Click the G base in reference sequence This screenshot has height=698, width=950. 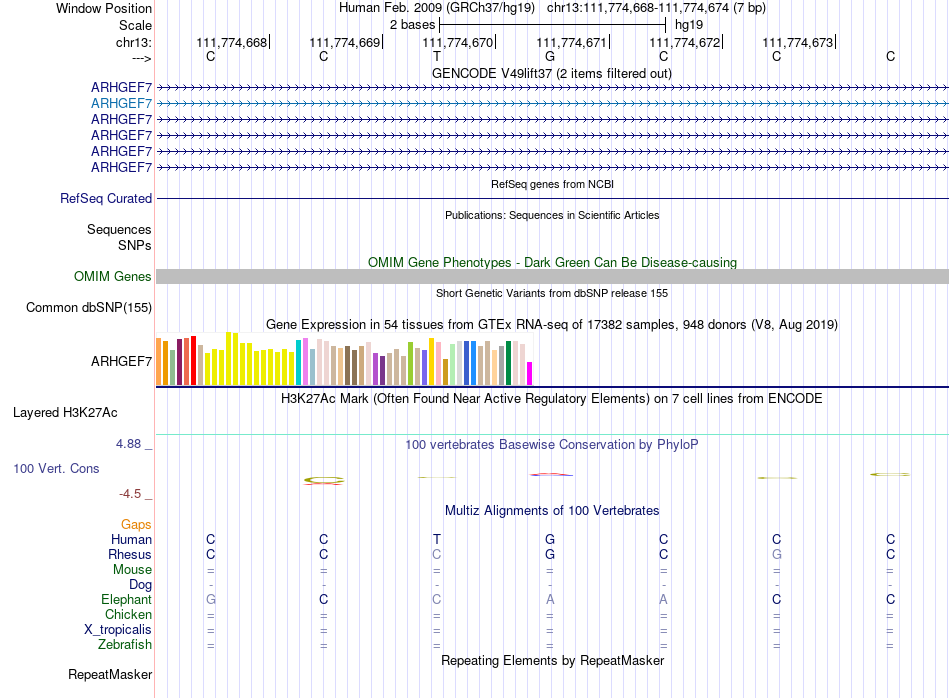point(550,56)
